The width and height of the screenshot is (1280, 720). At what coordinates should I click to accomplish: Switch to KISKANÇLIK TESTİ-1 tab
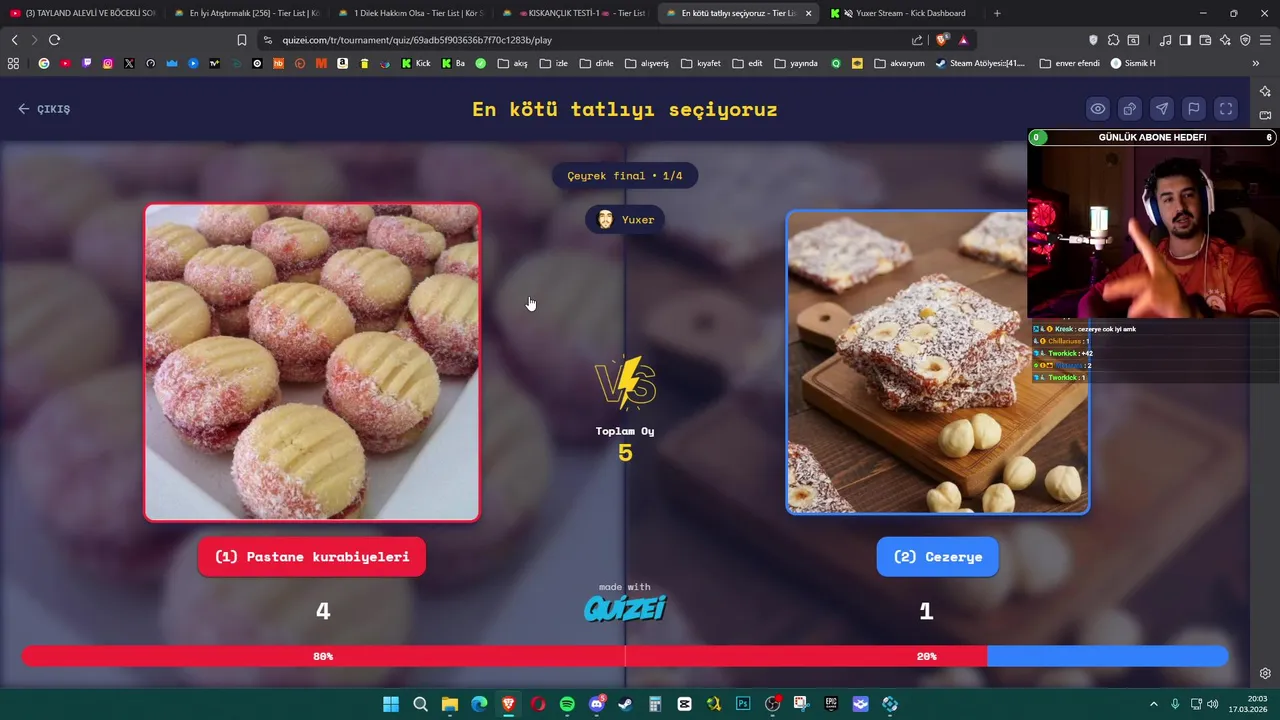click(575, 13)
